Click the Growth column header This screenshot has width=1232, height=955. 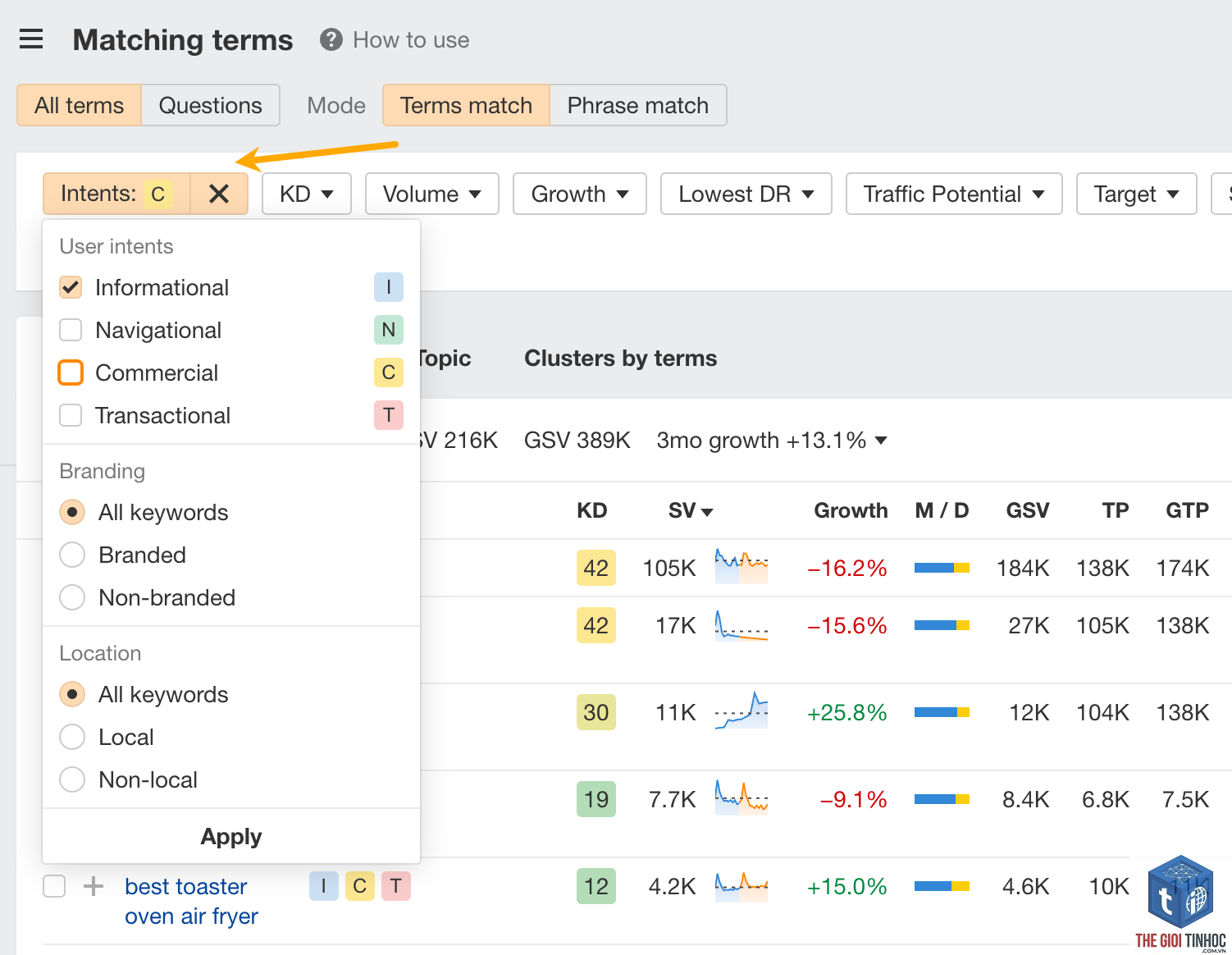pyautogui.click(x=851, y=510)
